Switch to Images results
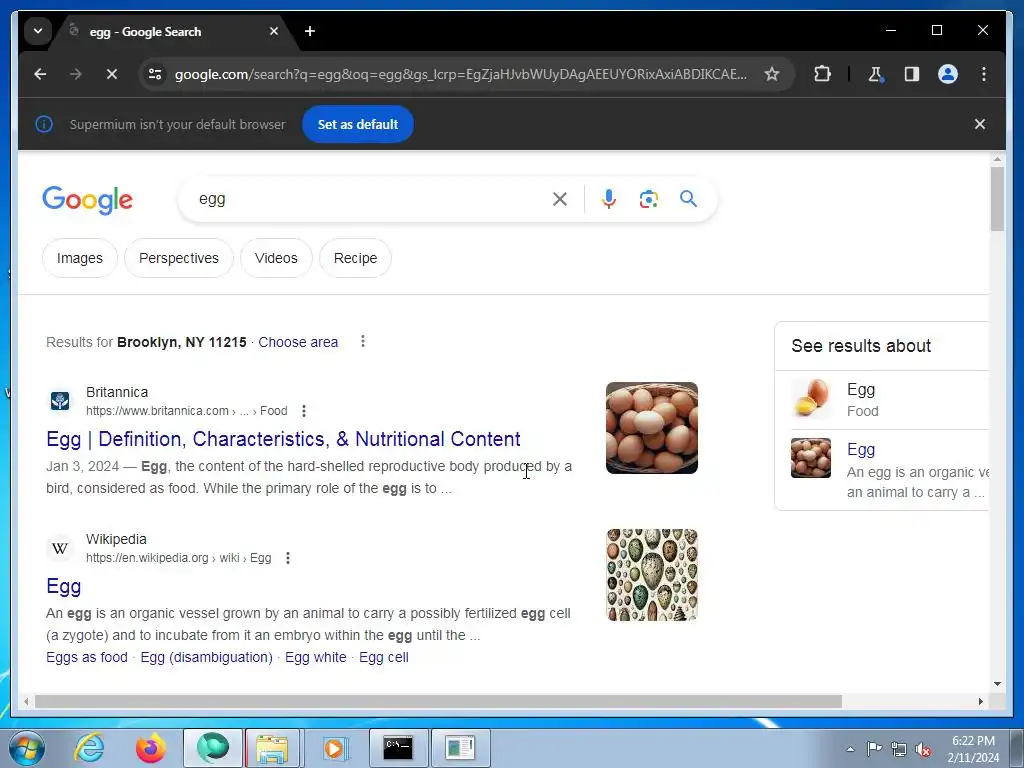 pos(80,258)
